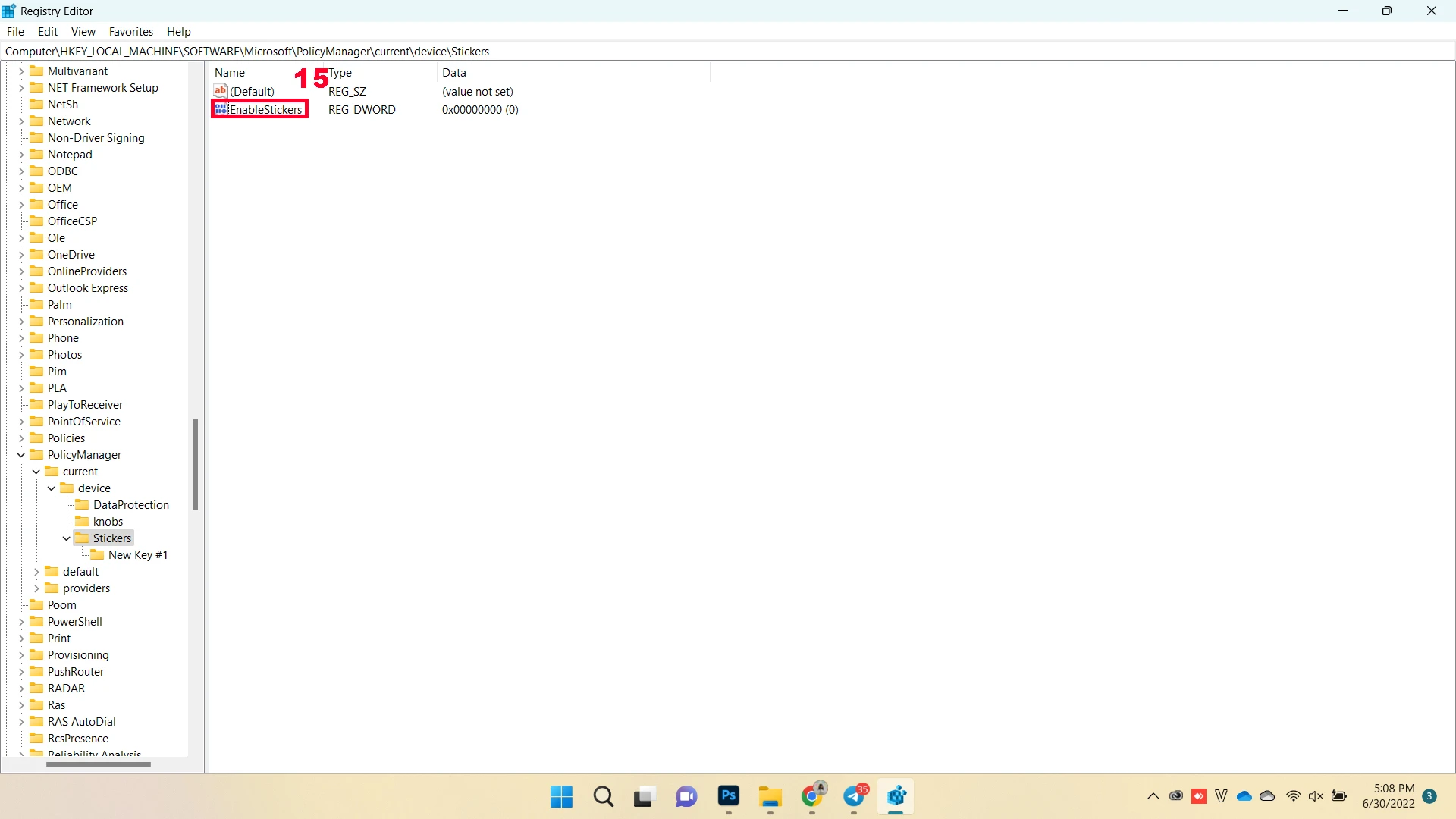Open the Chat app on the taskbar
Screen dimensions: 1456x819
tap(686, 797)
